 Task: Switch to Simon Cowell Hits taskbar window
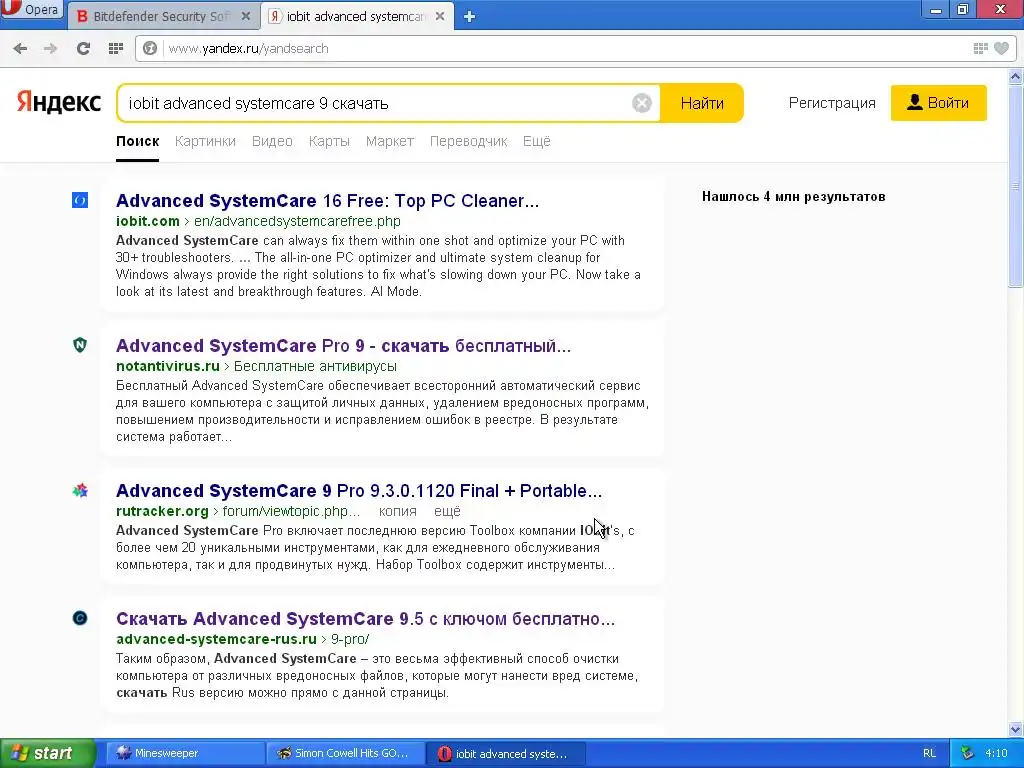(x=345, y=753)
